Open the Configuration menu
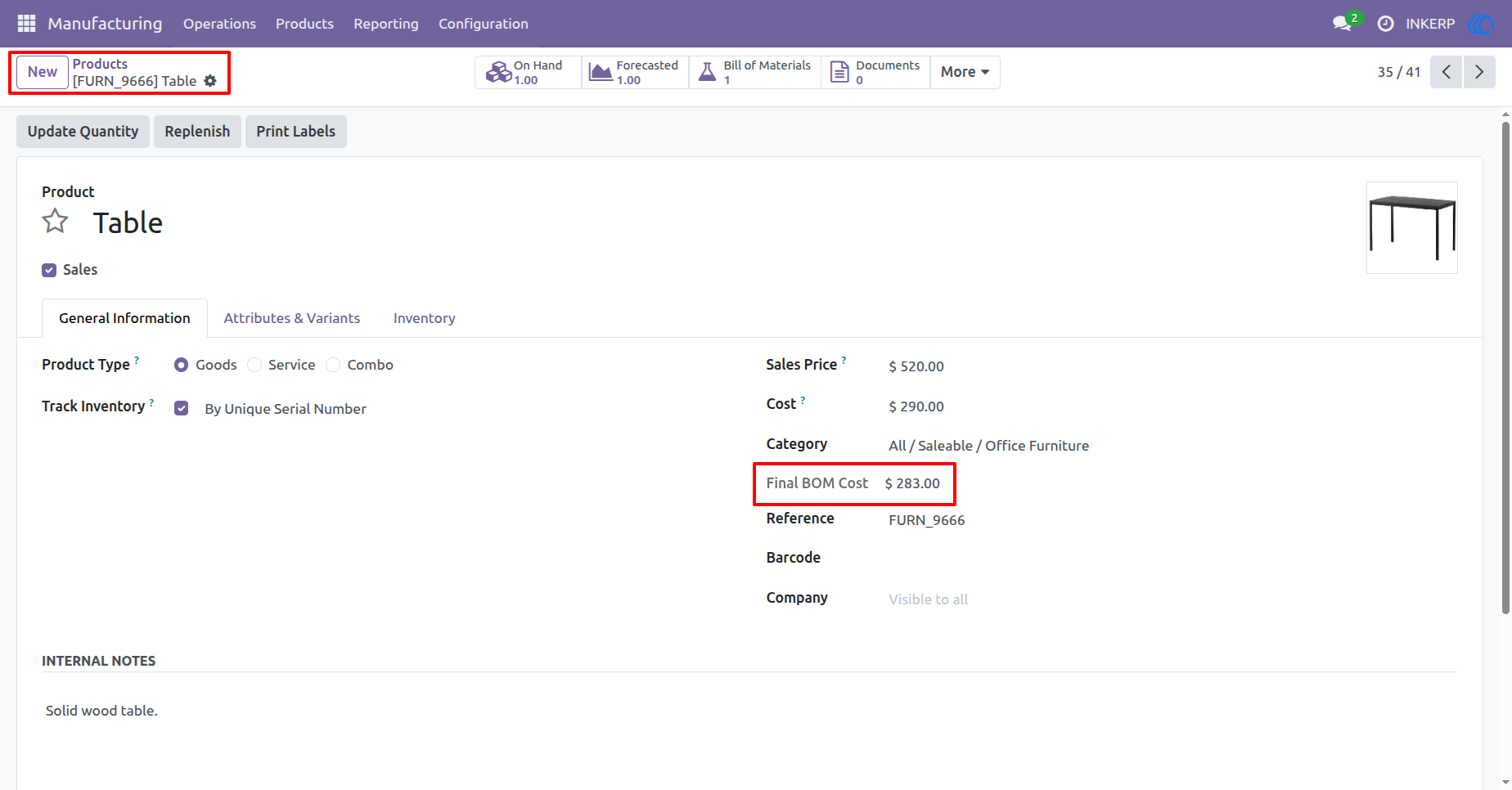The height and width of the screenshot is (790, 1512). point(484,24)
